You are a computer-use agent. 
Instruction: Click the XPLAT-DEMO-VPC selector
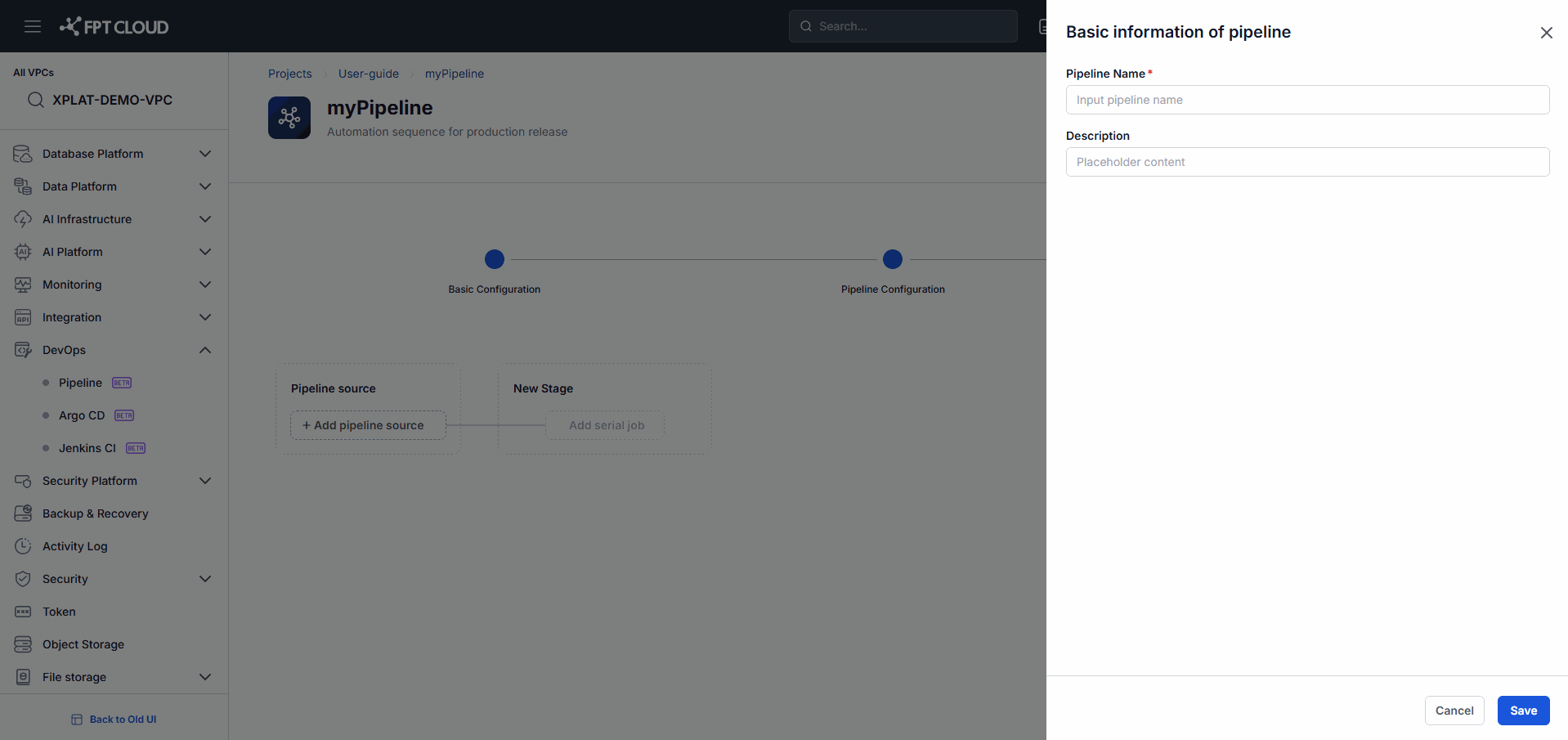(113, 100)
